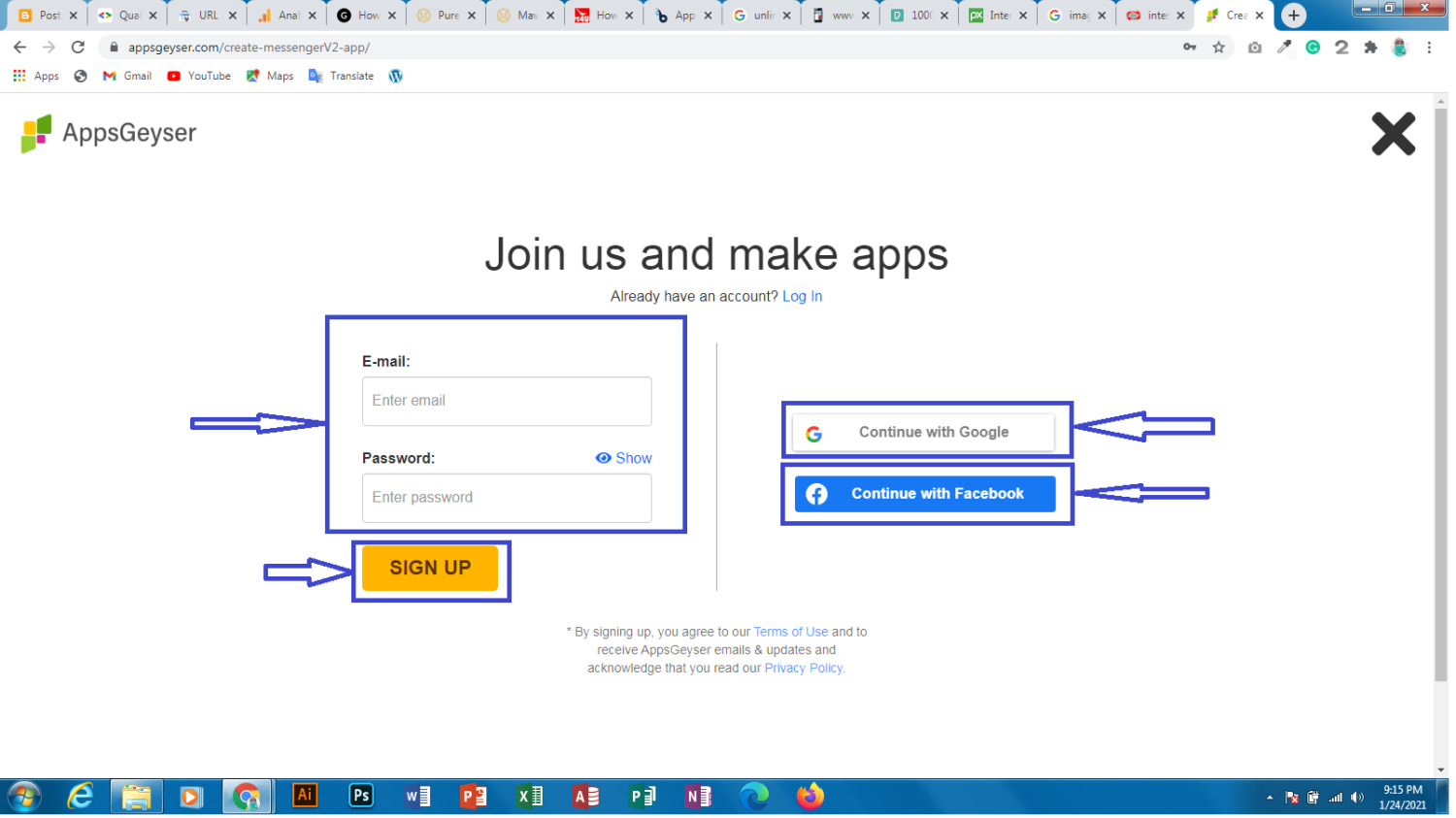Open a new browser tab
The height and width of the screenshot is (818, 1456).
(x=1293, y=16)
